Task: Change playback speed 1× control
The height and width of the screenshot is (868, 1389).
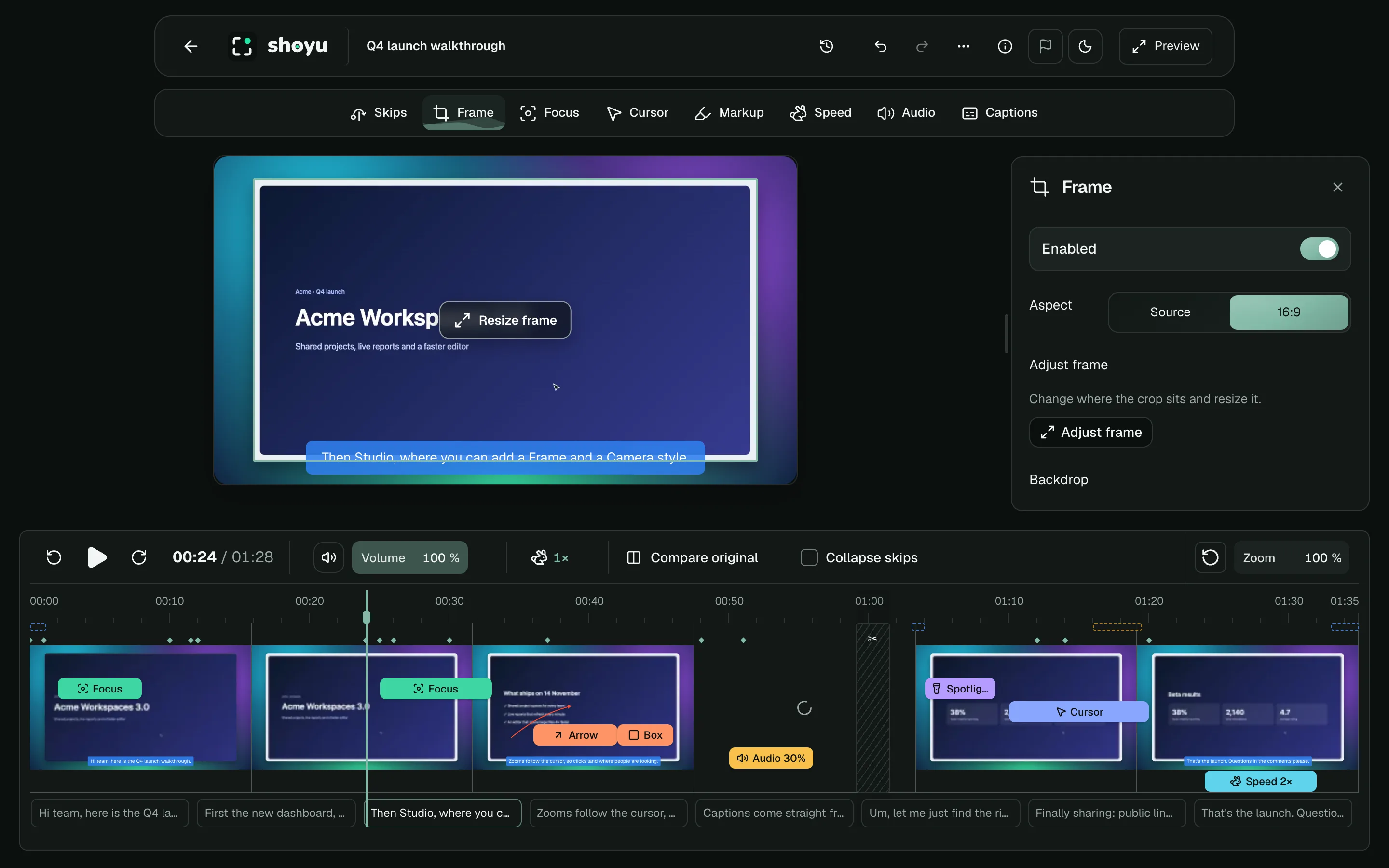Action: pos(550,557)
